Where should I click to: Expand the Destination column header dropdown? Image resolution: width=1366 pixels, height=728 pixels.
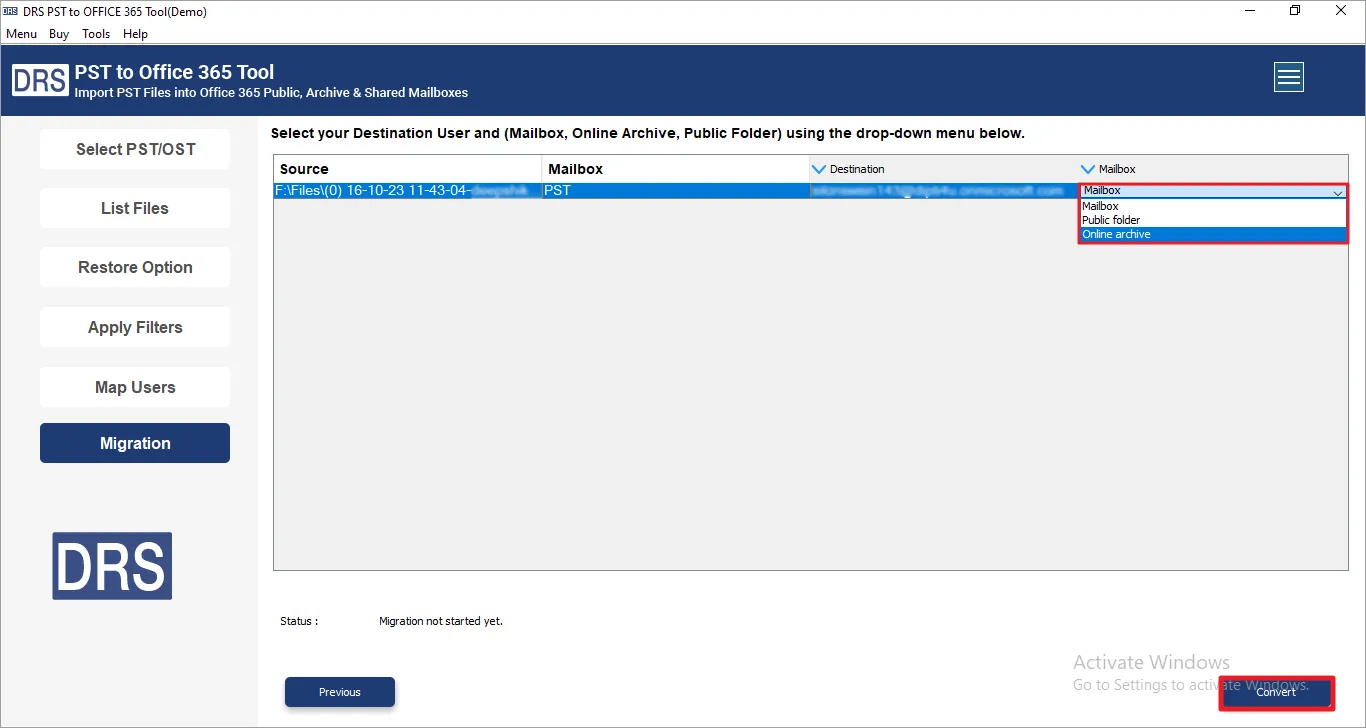point(820,169)
